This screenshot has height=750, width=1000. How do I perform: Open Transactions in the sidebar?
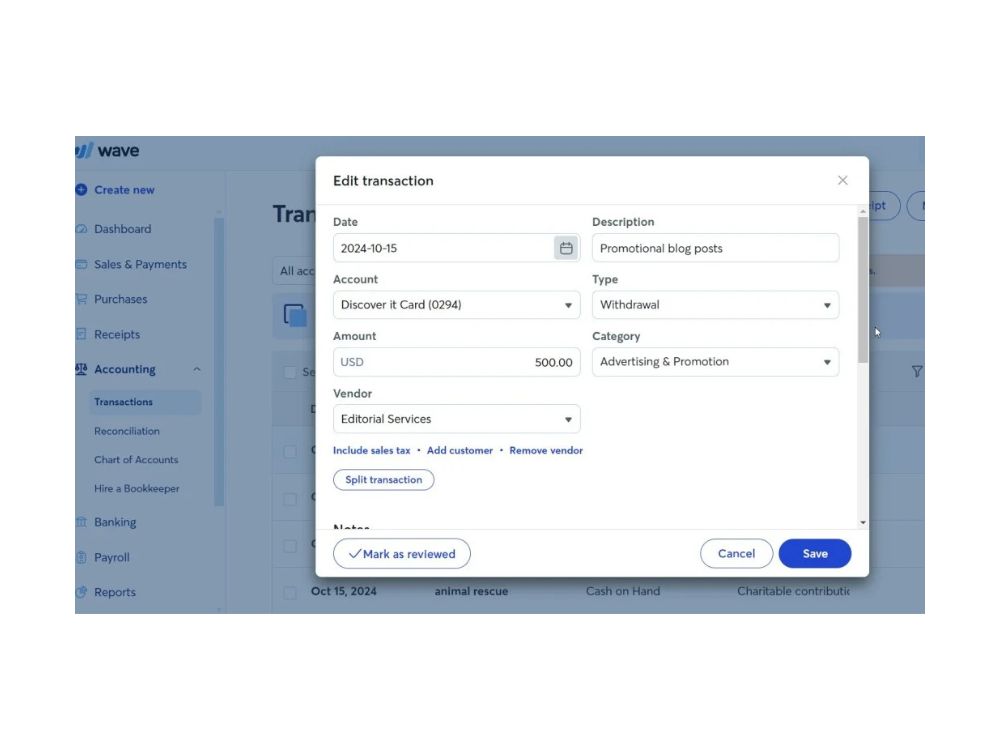[145, 402]
